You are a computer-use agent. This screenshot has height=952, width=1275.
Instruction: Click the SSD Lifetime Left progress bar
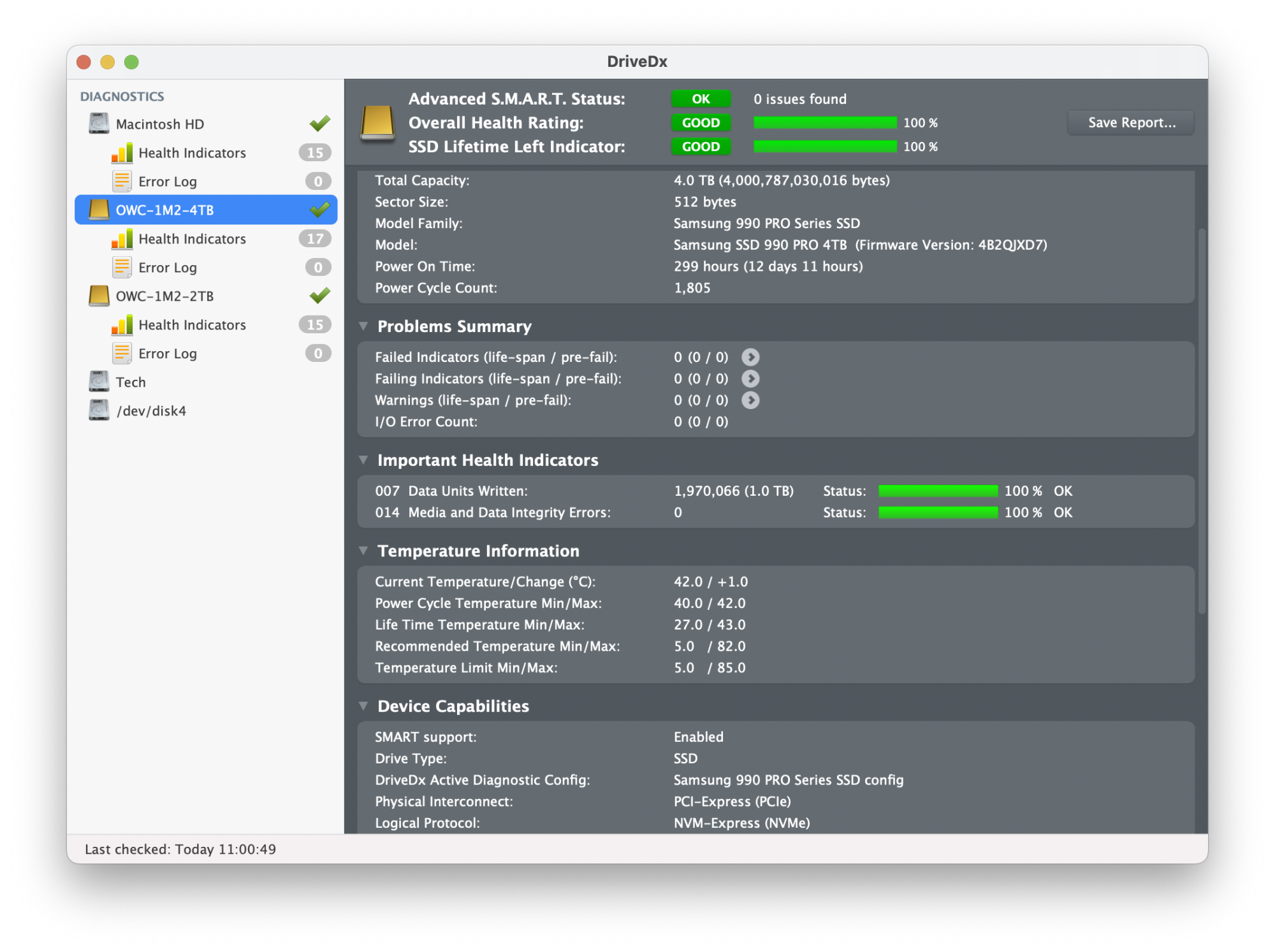click(x=825, y=147)
